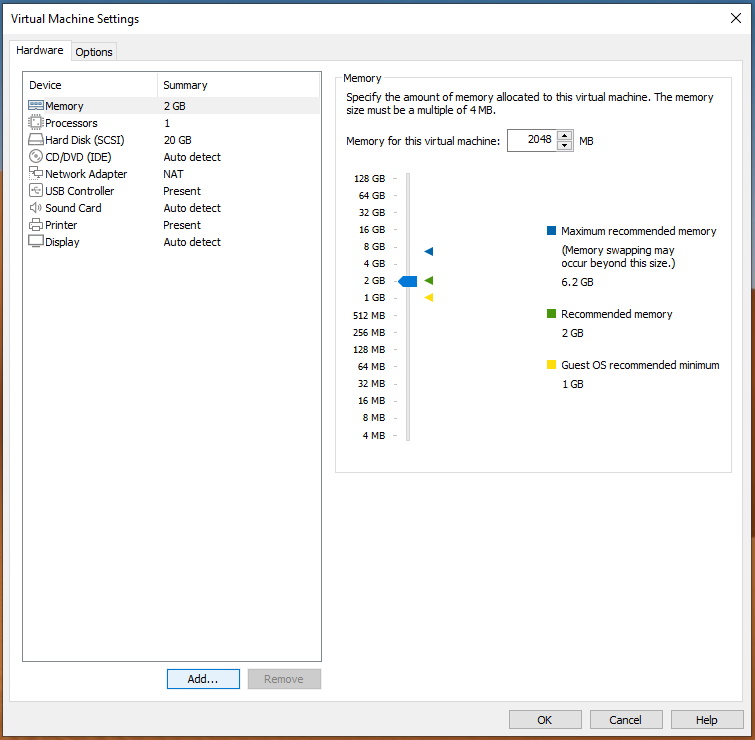
Task: Click the 64 MB slider label
Action: [x=372, y=366]
